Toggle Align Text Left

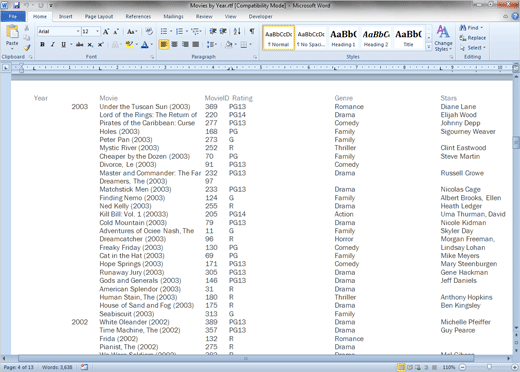pos(164,44)
